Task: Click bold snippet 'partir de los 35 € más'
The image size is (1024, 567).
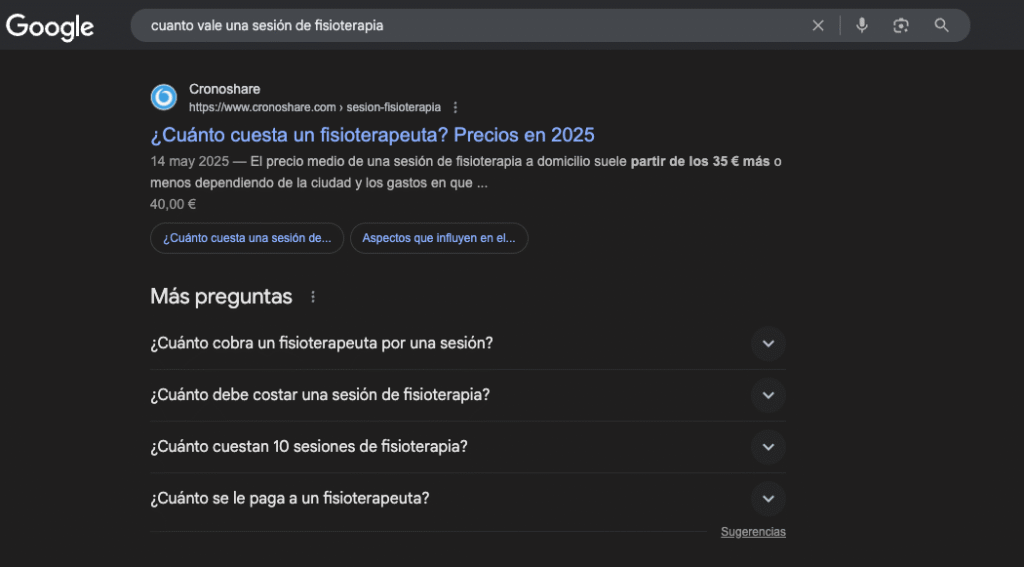Action: point(700,161)
